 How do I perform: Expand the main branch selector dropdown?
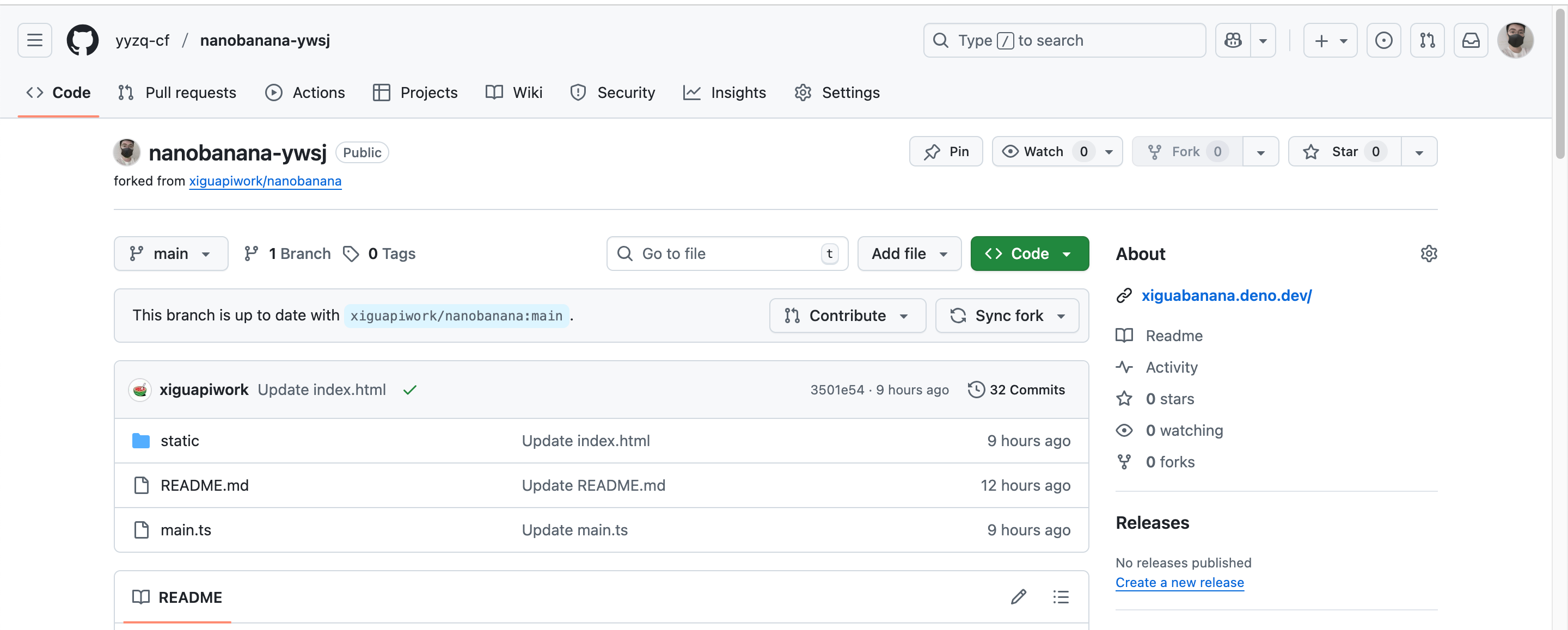click(170, 254)
